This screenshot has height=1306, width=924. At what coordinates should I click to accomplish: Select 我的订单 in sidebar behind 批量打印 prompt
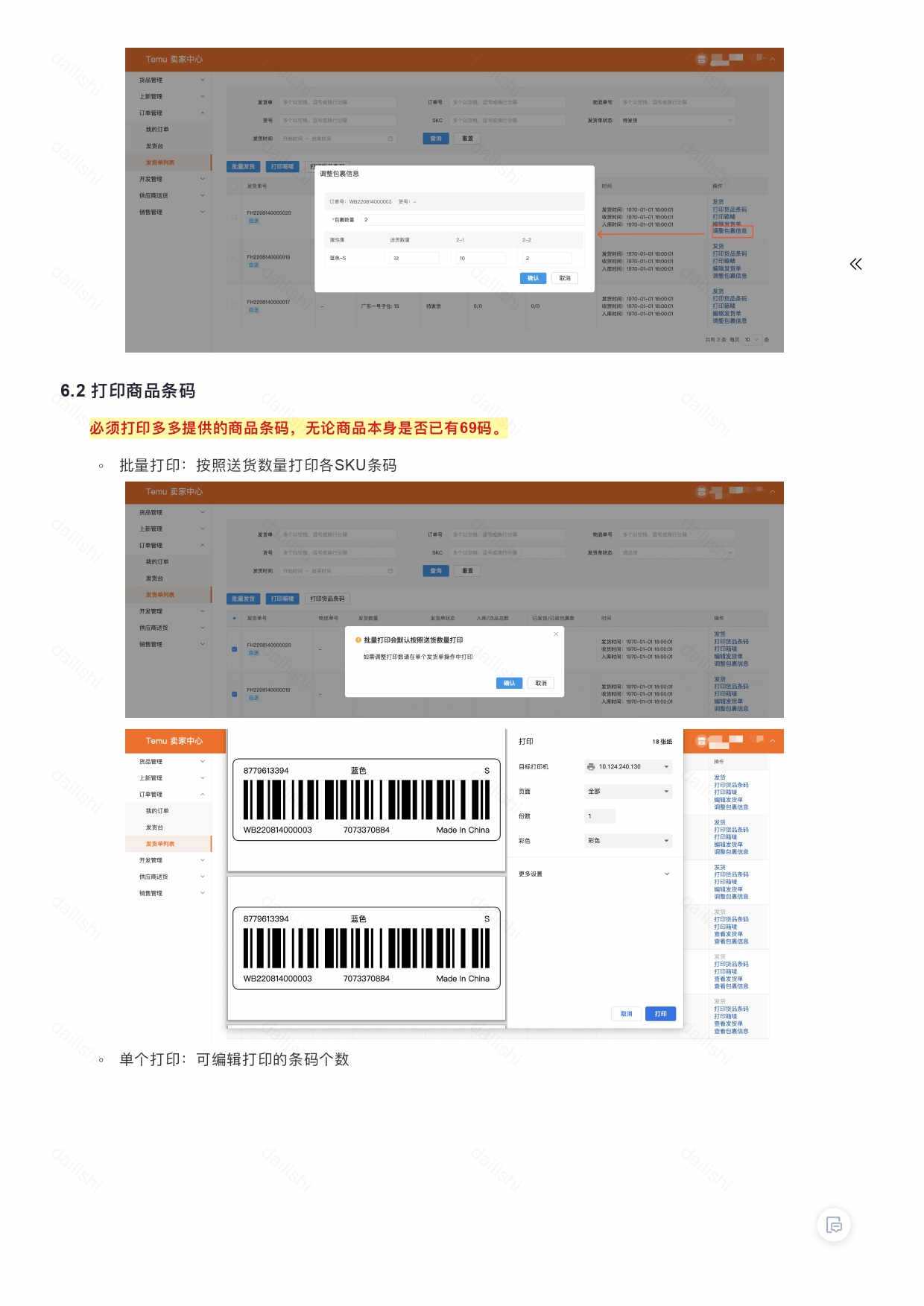click(x=157, y=562)
